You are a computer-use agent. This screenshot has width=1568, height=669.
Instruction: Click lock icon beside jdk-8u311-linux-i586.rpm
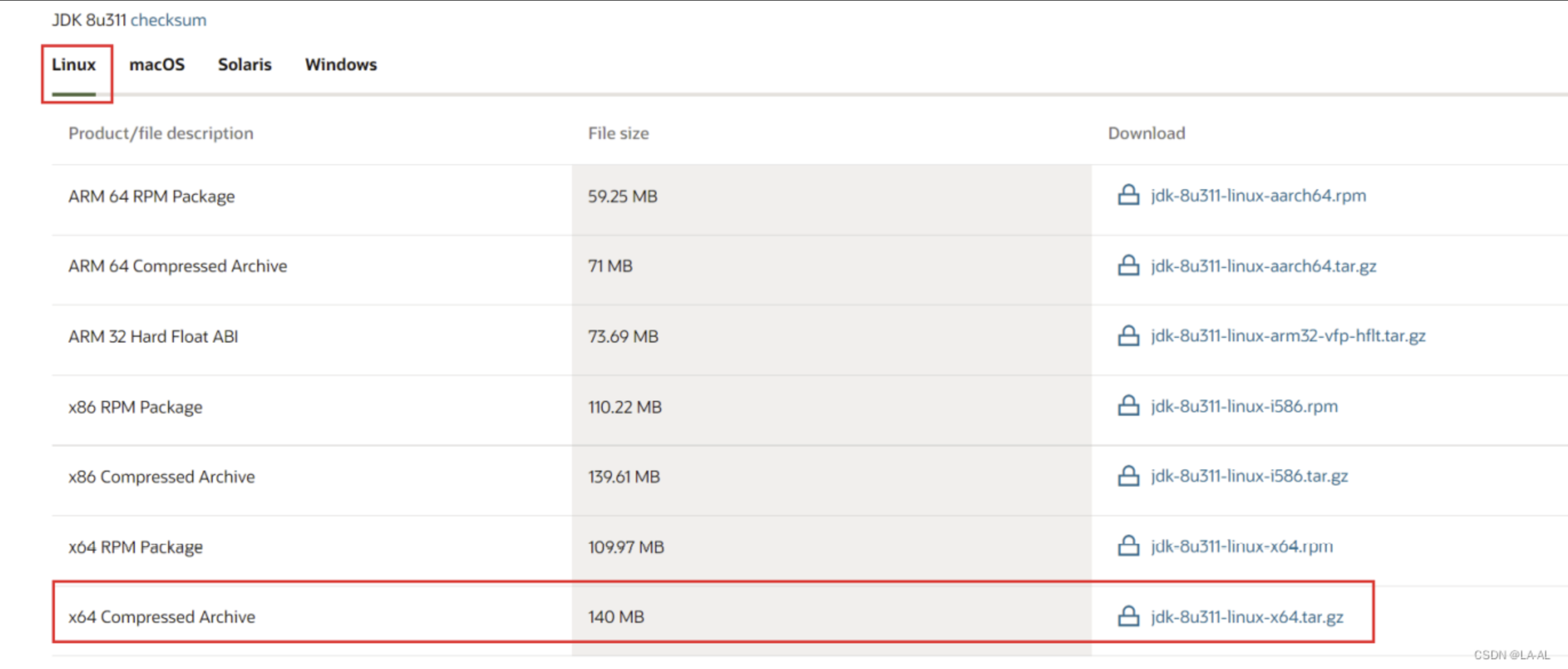(x=1128, y=405)
